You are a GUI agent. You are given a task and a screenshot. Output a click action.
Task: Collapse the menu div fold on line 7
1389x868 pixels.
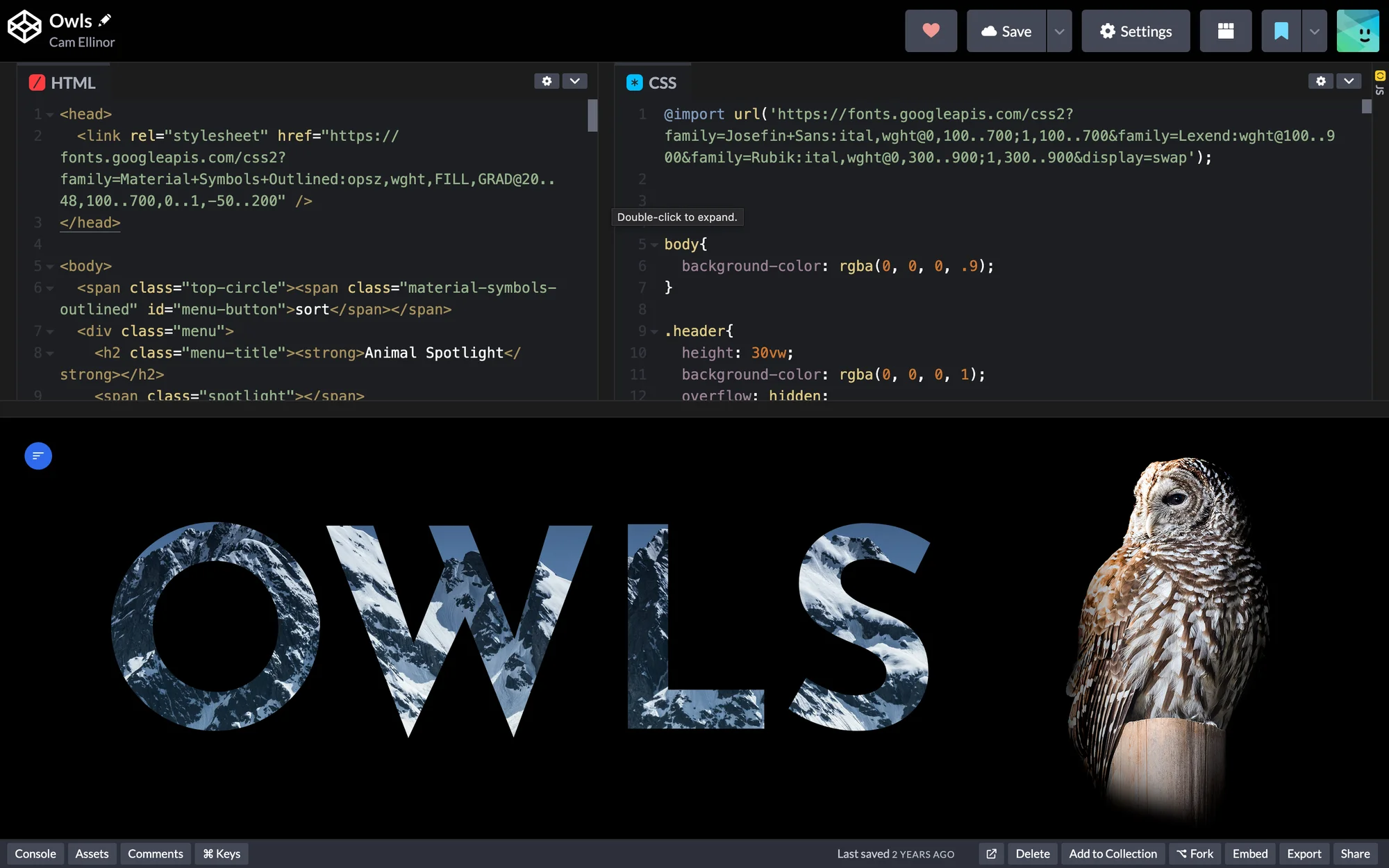(x=50, y=332)
